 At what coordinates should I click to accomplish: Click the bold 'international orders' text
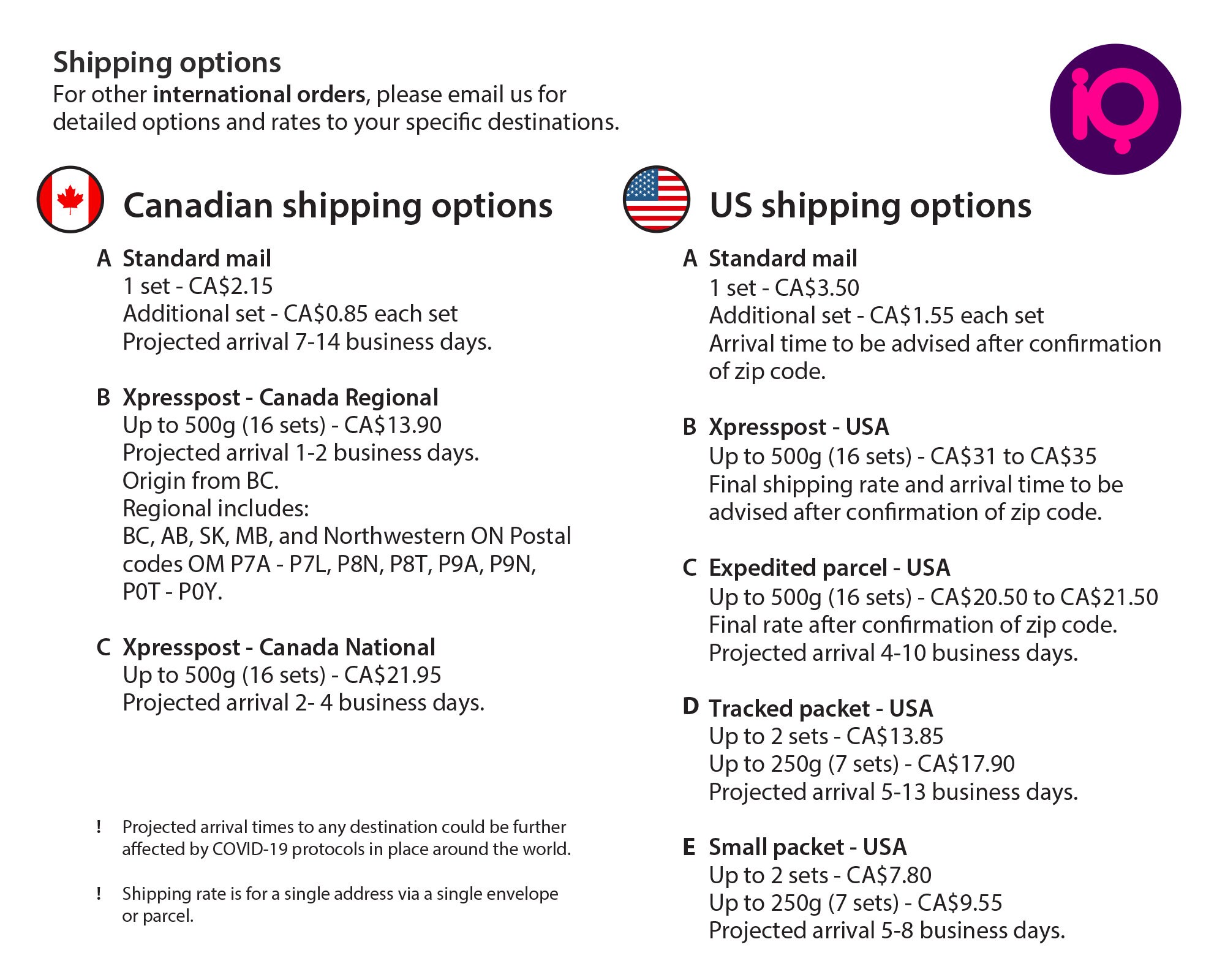259,94
